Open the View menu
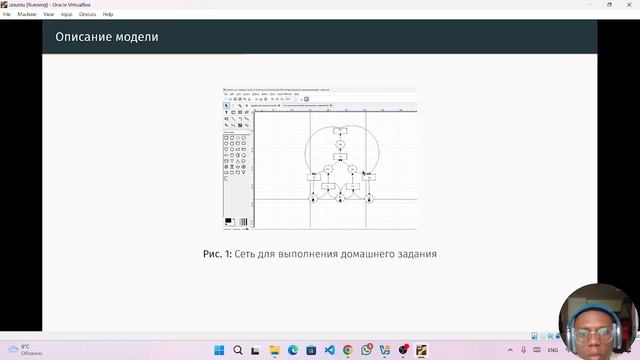 click(x=49, y=14)
